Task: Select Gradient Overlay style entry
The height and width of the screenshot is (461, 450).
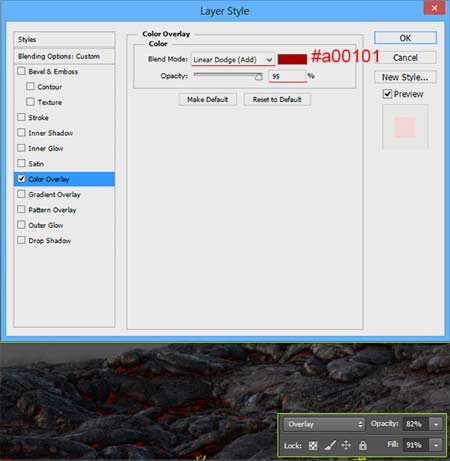Action: [54, 194]
